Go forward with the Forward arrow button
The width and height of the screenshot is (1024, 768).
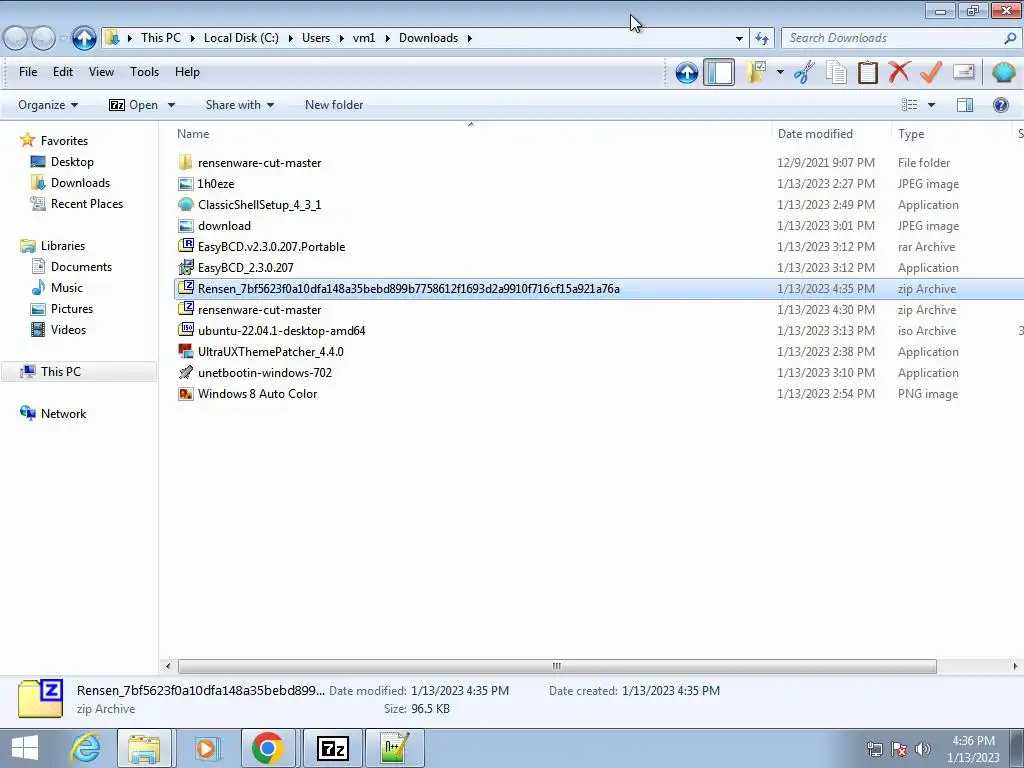tap(43, 38)
